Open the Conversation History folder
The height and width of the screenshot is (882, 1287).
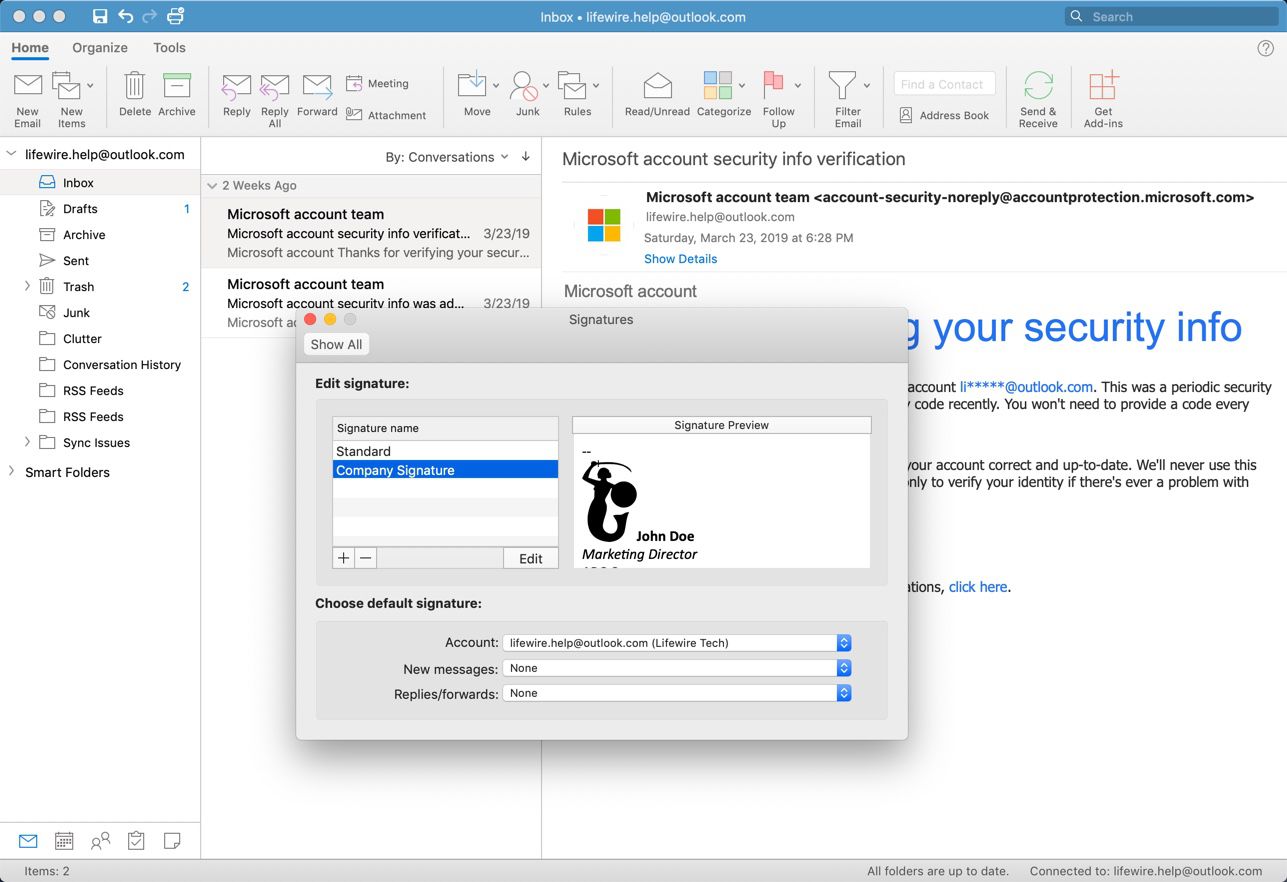pyautogui.click(x=100, y=365)
